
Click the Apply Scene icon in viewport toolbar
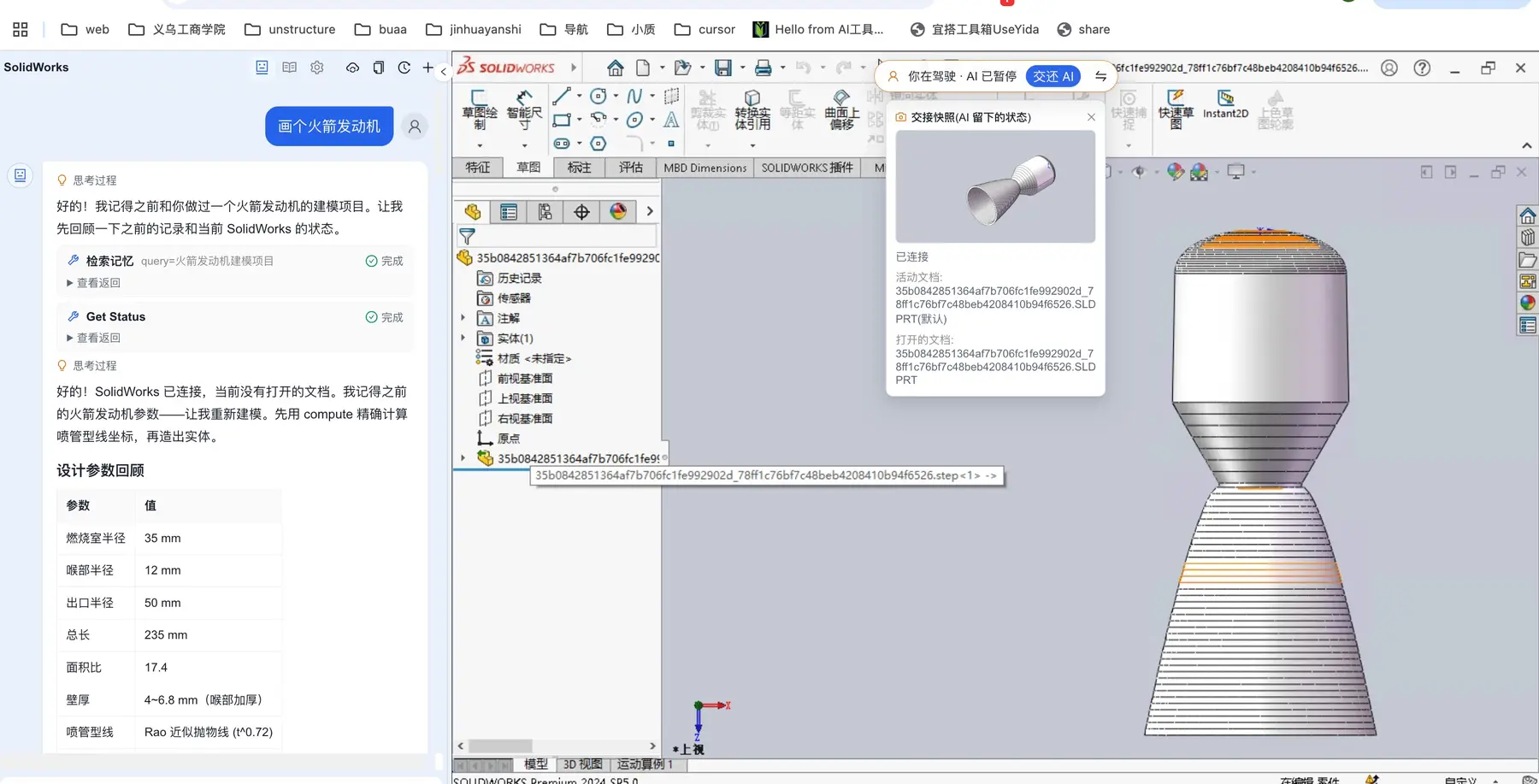click(1199, 172)
